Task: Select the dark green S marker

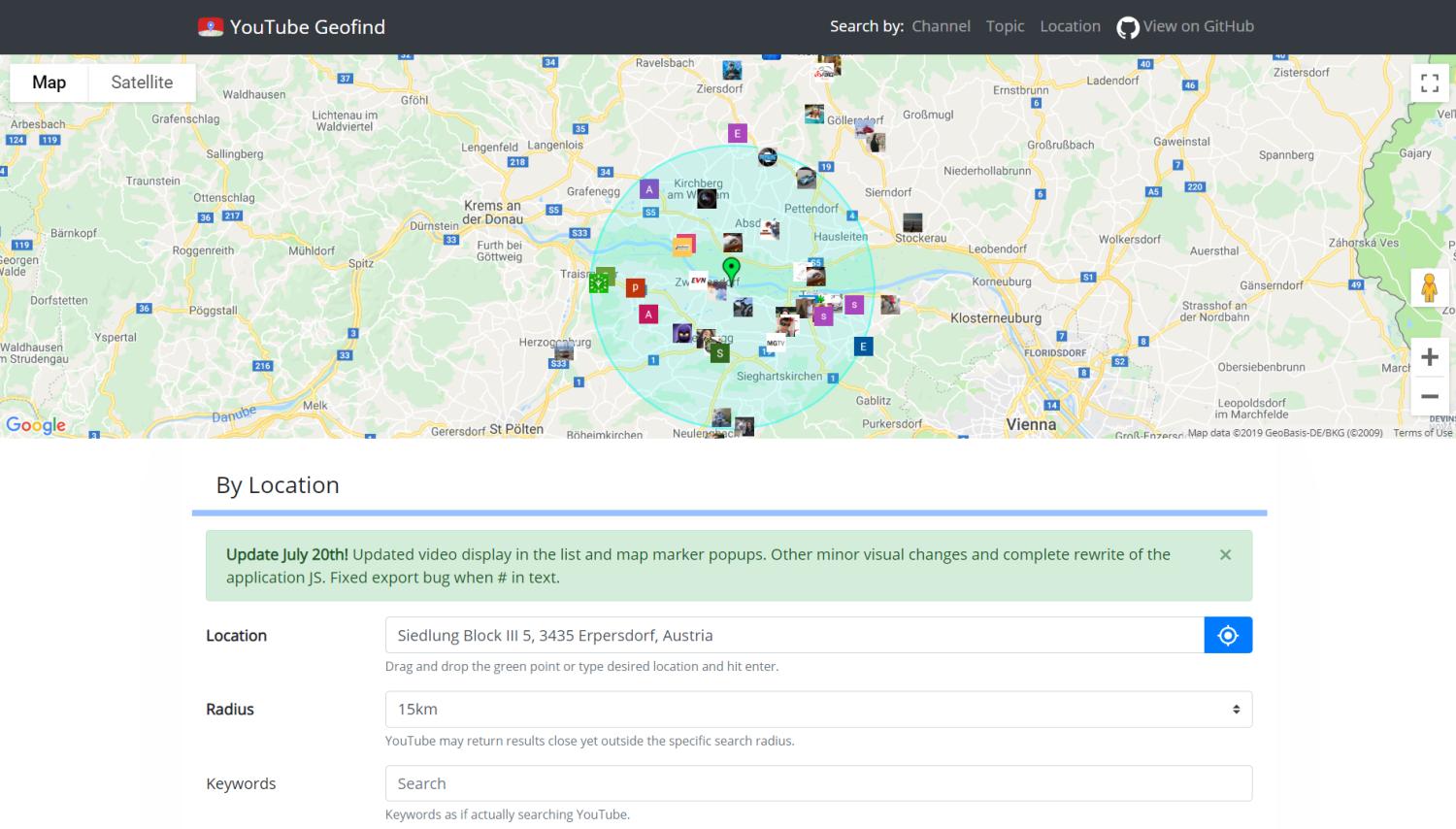Action: point(719,353)
